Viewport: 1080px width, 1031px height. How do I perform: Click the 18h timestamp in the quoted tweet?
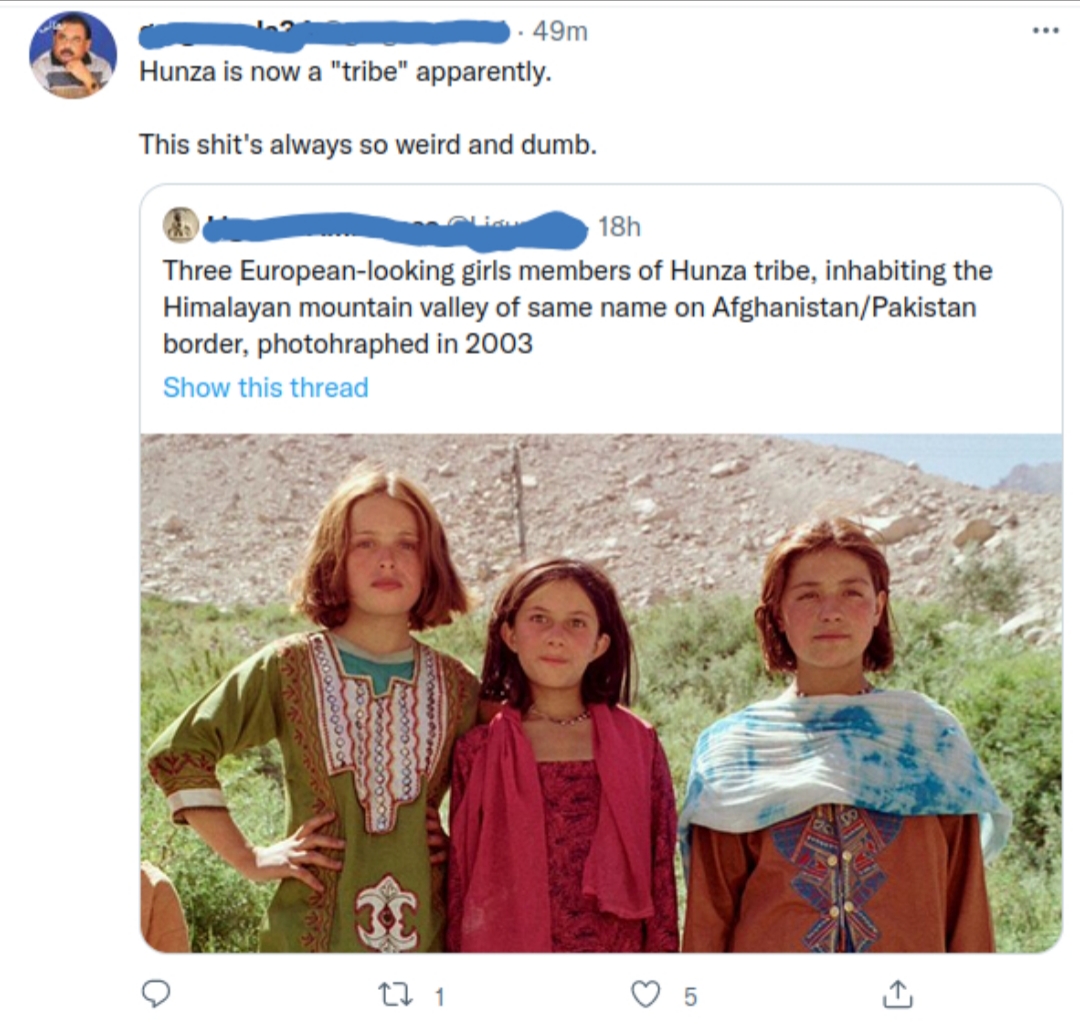[619, 227]
